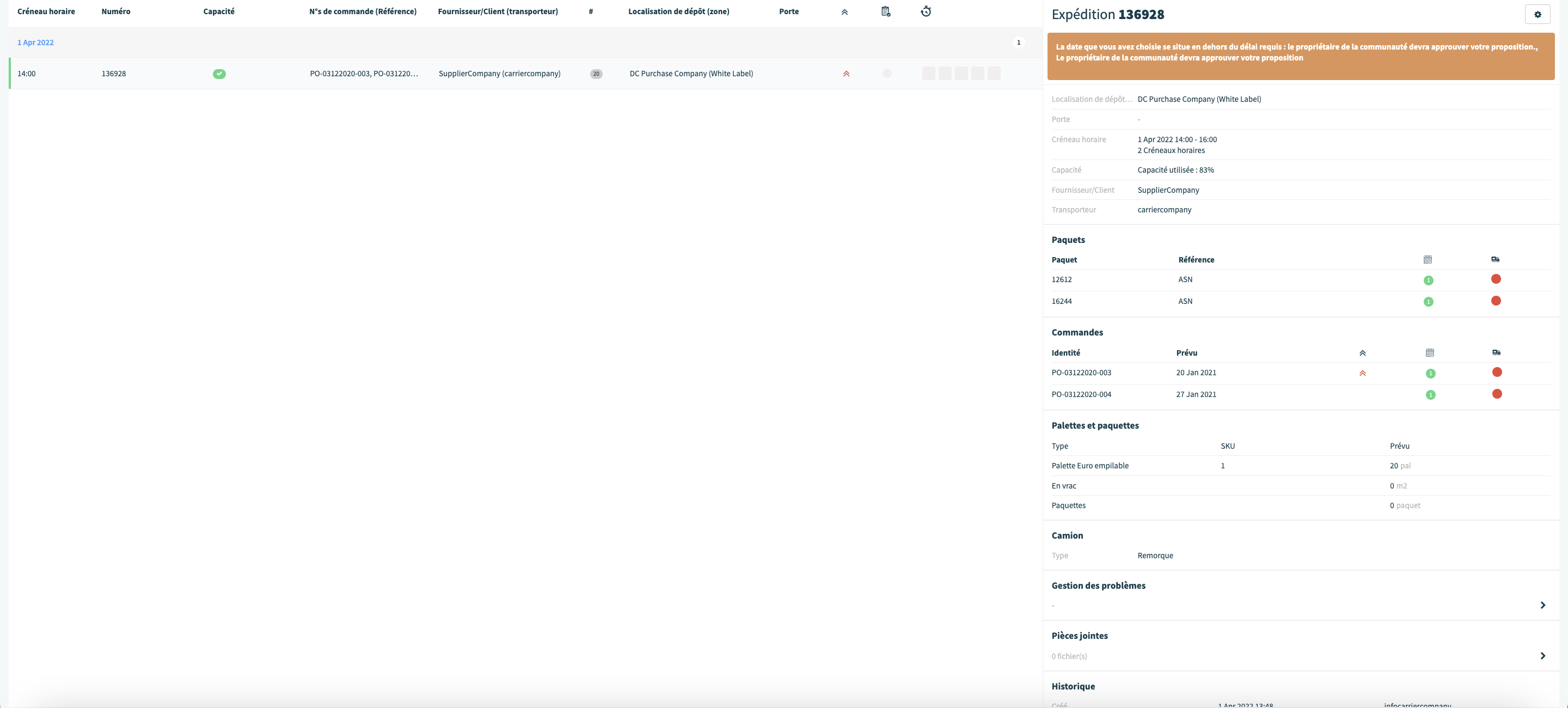This screenshot has height=708, width=1568.
Task: Click the first grey status placeholder box
Action: point(928,74)
